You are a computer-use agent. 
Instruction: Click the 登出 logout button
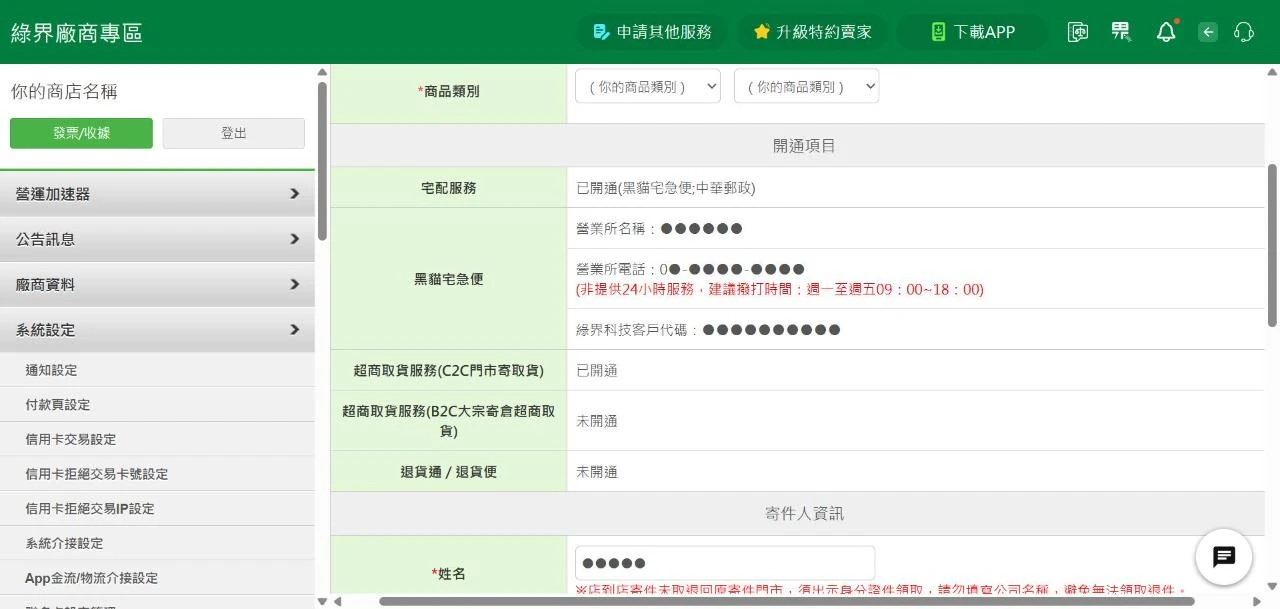click(x=234, y=133)
